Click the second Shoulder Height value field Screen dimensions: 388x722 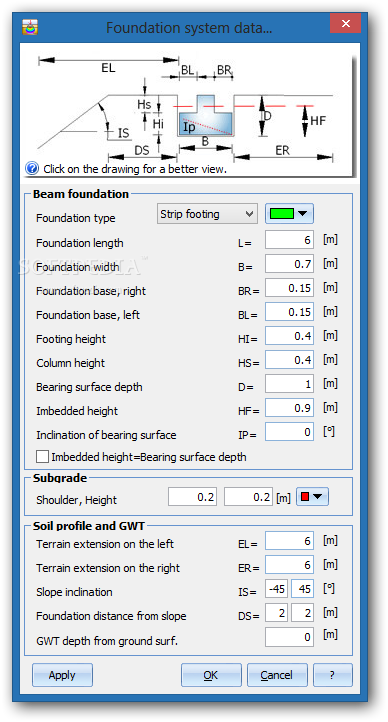(248, 497)
